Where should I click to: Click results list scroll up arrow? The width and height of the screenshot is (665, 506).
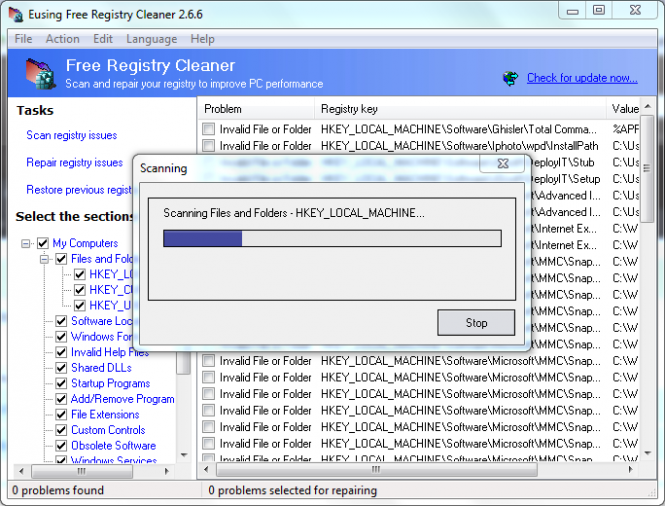[648, 106]
